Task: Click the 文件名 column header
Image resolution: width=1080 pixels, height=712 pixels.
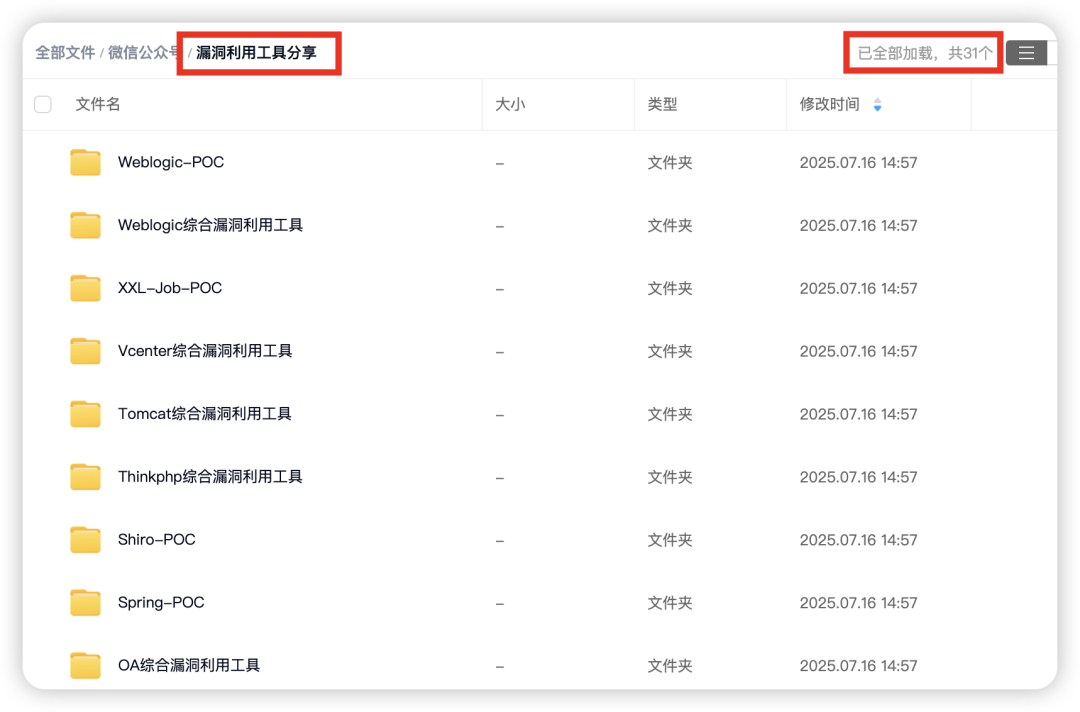Action: click(x=98, y=105)
